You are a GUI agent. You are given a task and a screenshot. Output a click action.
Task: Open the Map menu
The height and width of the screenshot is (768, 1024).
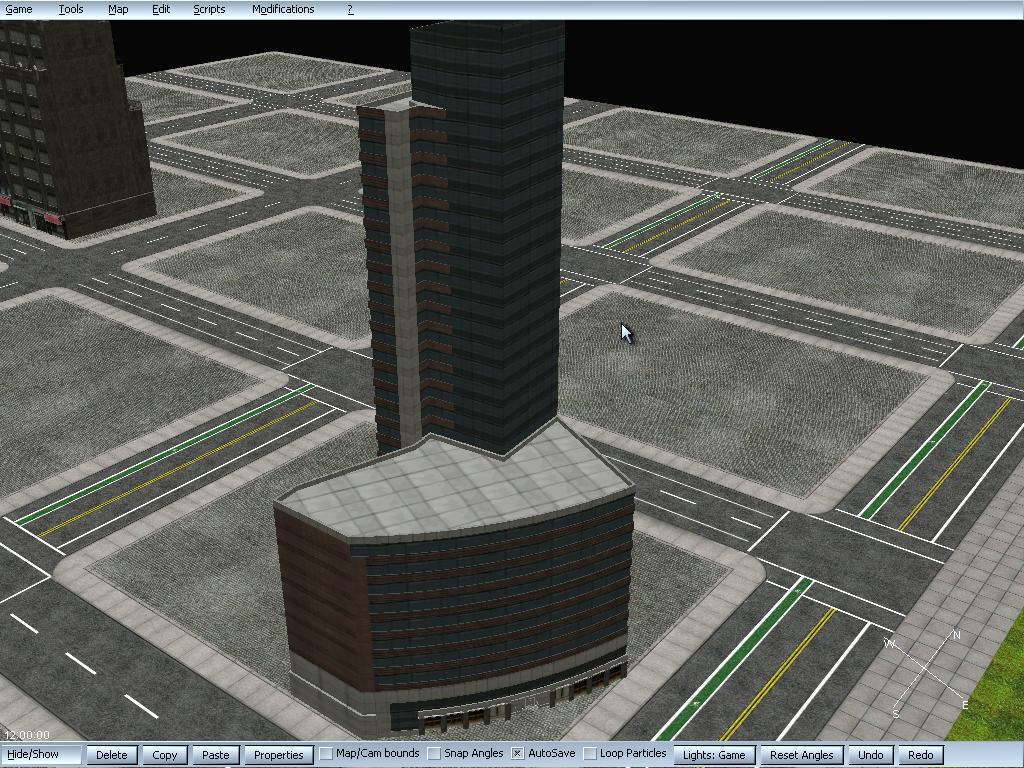pyautogui.click(x=118, y=9)
